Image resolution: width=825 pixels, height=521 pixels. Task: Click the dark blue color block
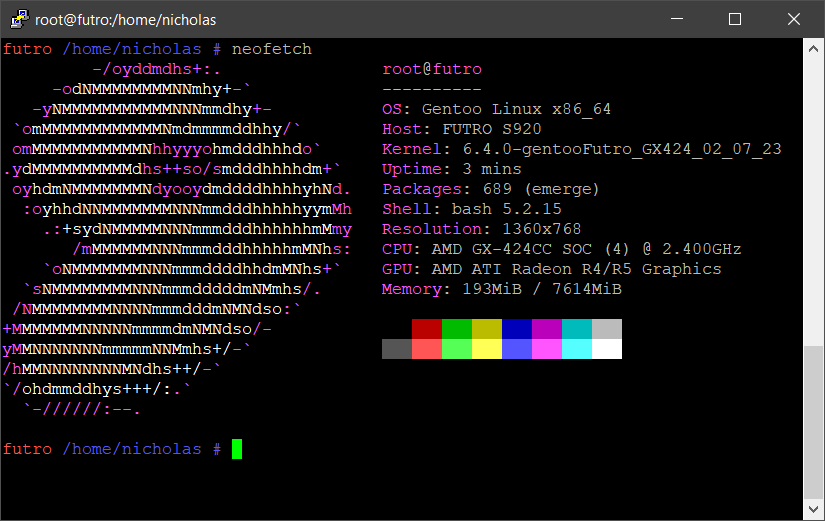[517, 329]
